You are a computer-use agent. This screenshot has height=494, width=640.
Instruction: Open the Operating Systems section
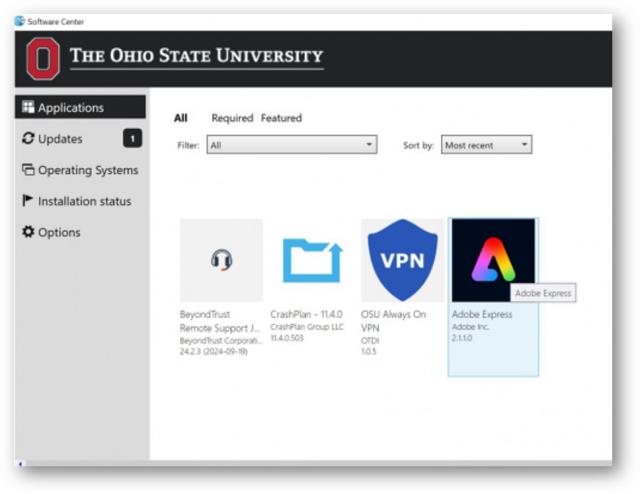[80, 170]
